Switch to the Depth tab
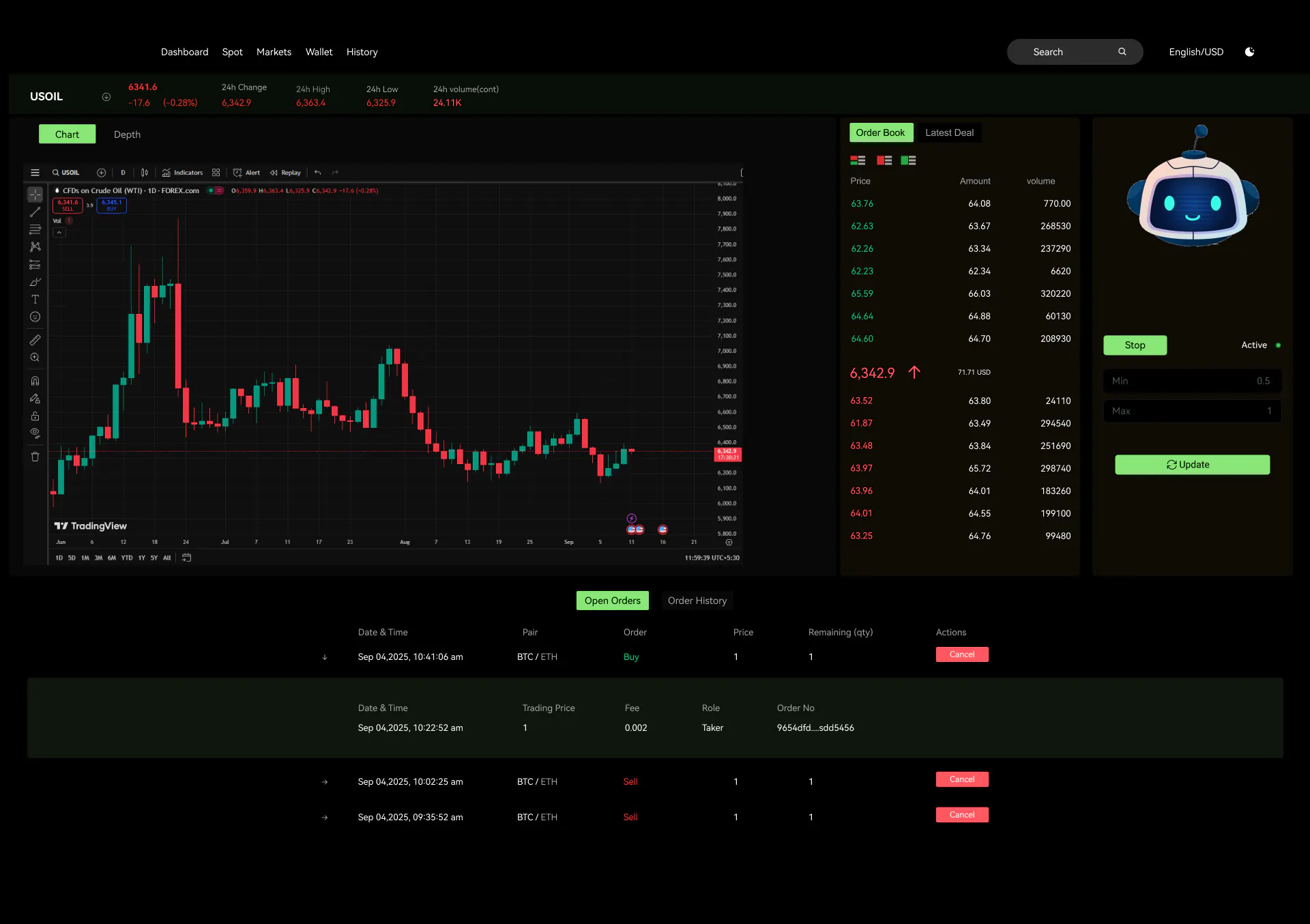 point(127,134)
